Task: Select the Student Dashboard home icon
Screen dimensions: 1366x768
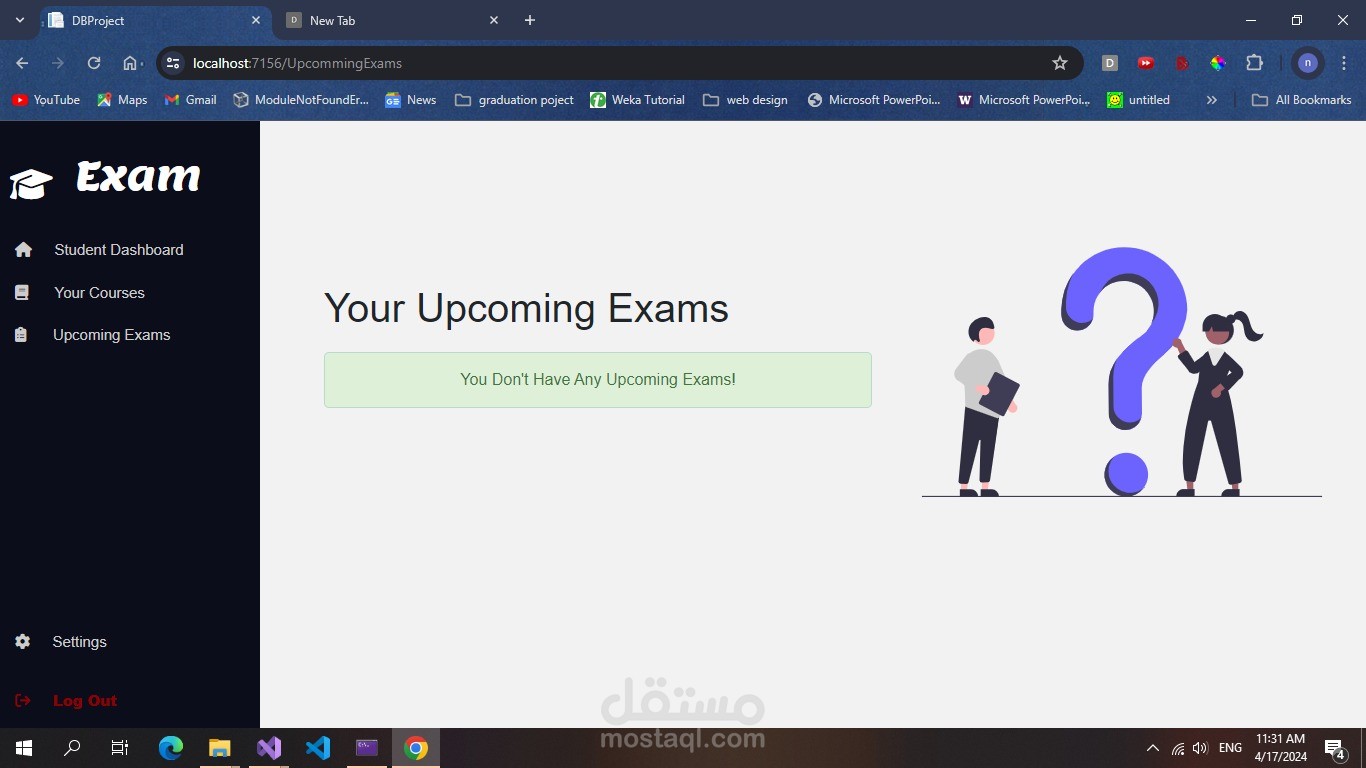Action: click(23, 249)
